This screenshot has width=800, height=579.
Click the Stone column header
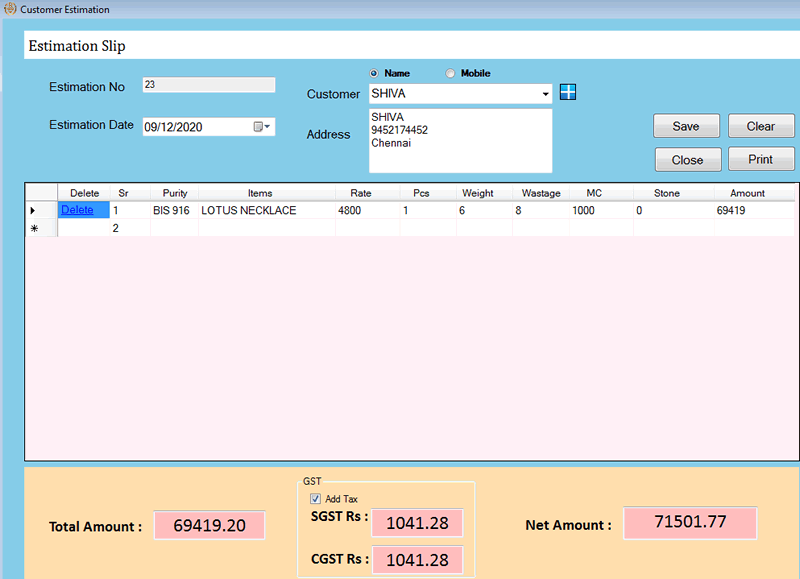tap(673, 193)
